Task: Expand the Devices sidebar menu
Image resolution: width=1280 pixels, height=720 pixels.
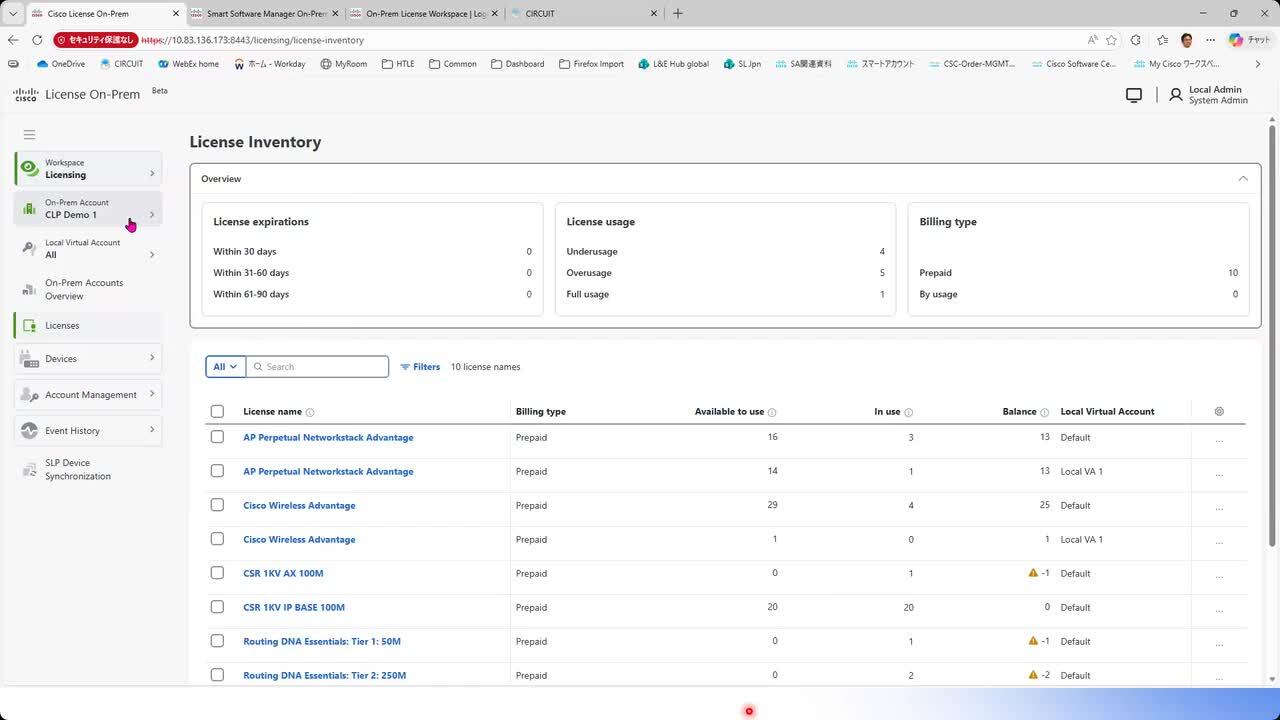Action: click(x=88, y=358)
